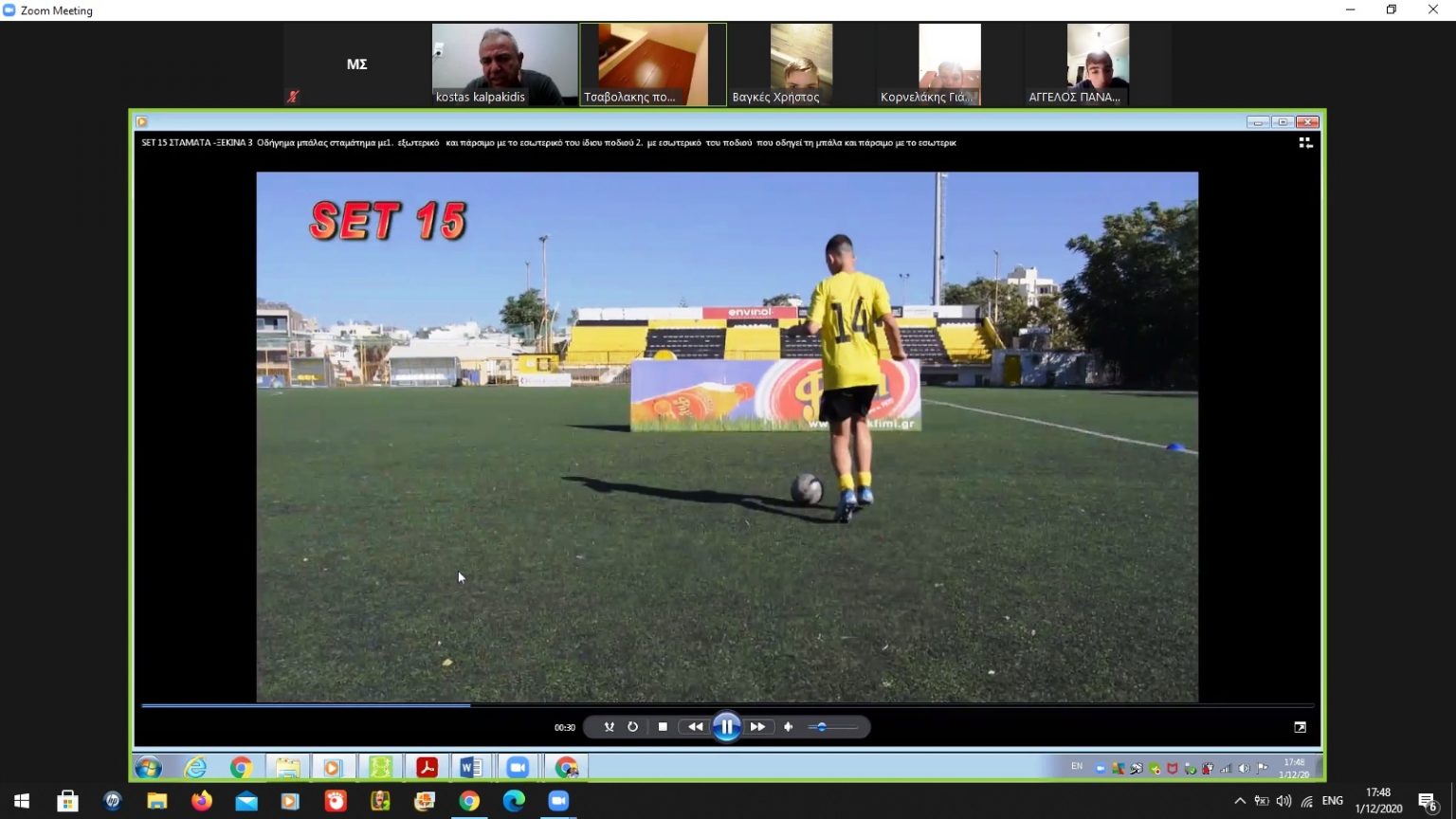The image size is (1456, 819).
Task: Select ΑΓΓΕΛΟΣ ΠΑΝΑ... participant thumbnail
Action: [x=1098, y=64]
